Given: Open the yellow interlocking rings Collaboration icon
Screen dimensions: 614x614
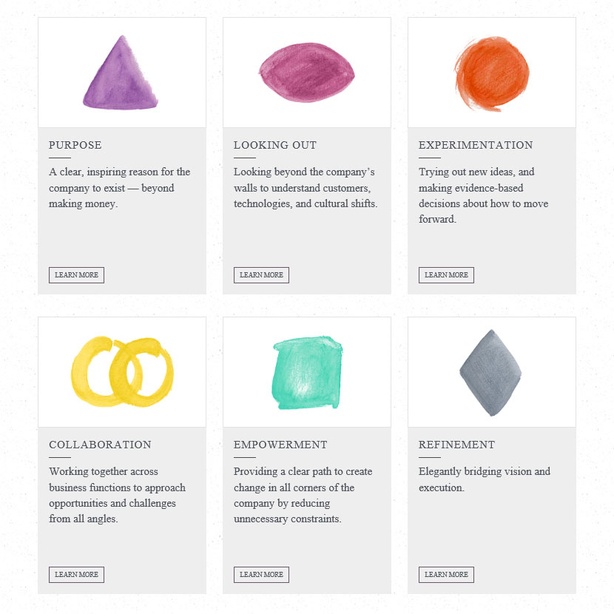Looking at the screenshot, I should [122, 372].
